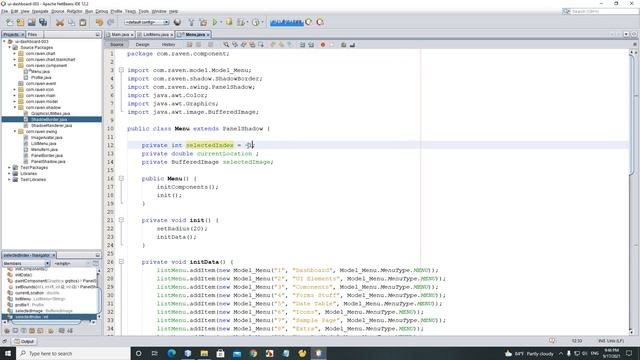Open the Refactor menu
The image size is (640, 360).
coord(74,11)
